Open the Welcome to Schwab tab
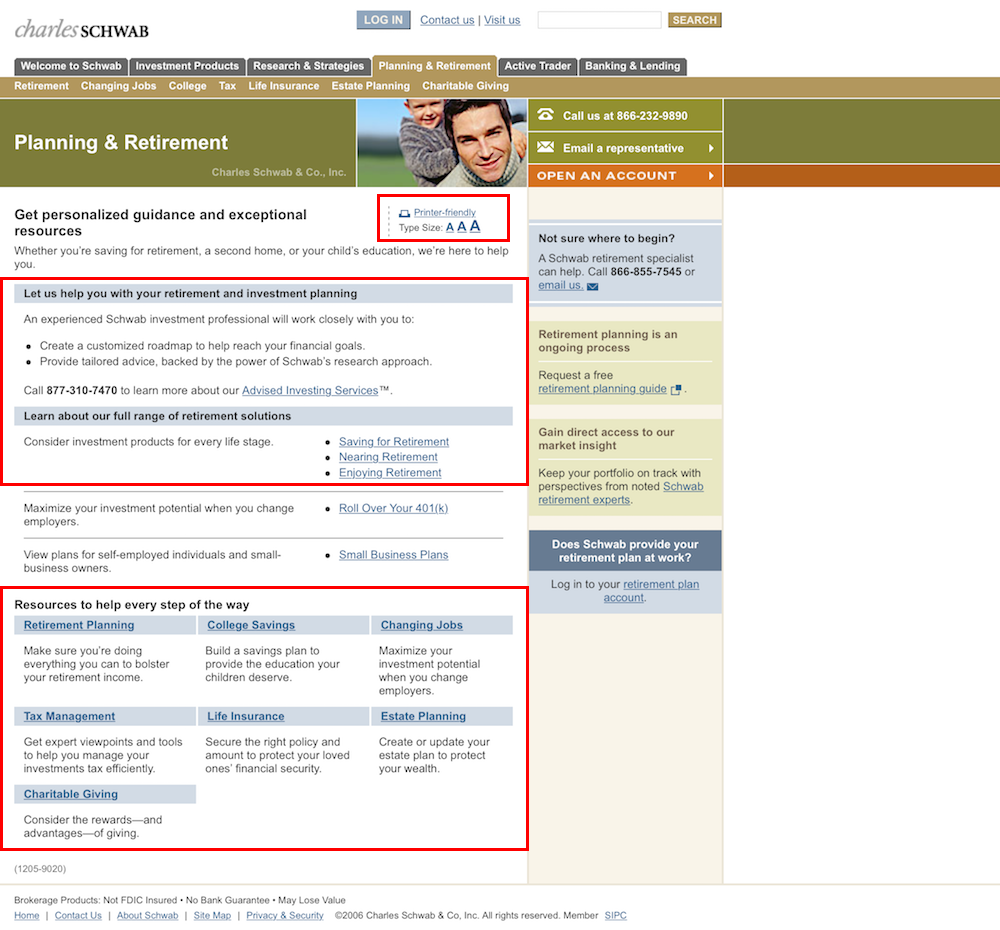This screenshot has width=1000, height=930. (x=71, y=66)
